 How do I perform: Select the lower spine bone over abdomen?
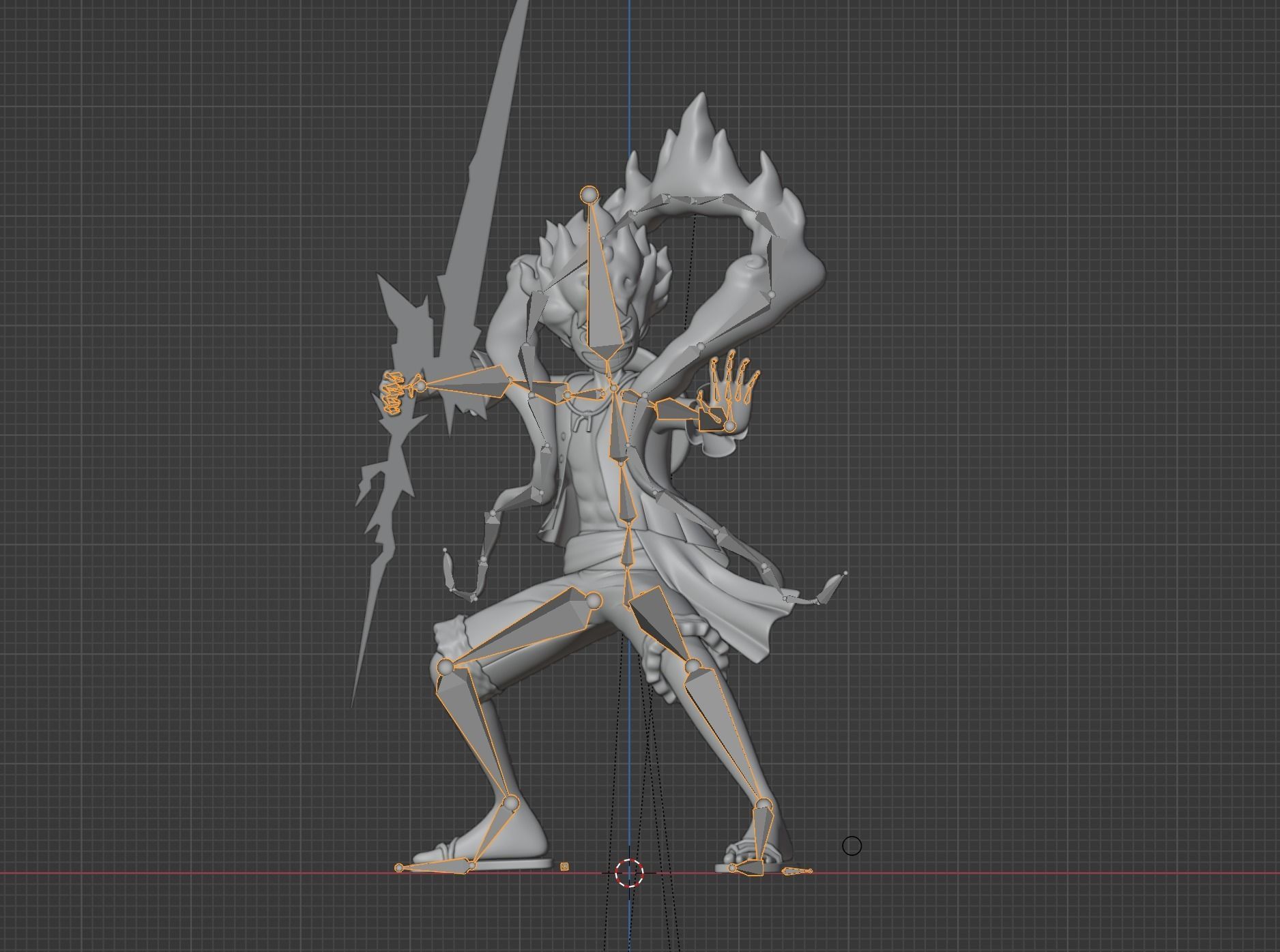click(626, 494)
